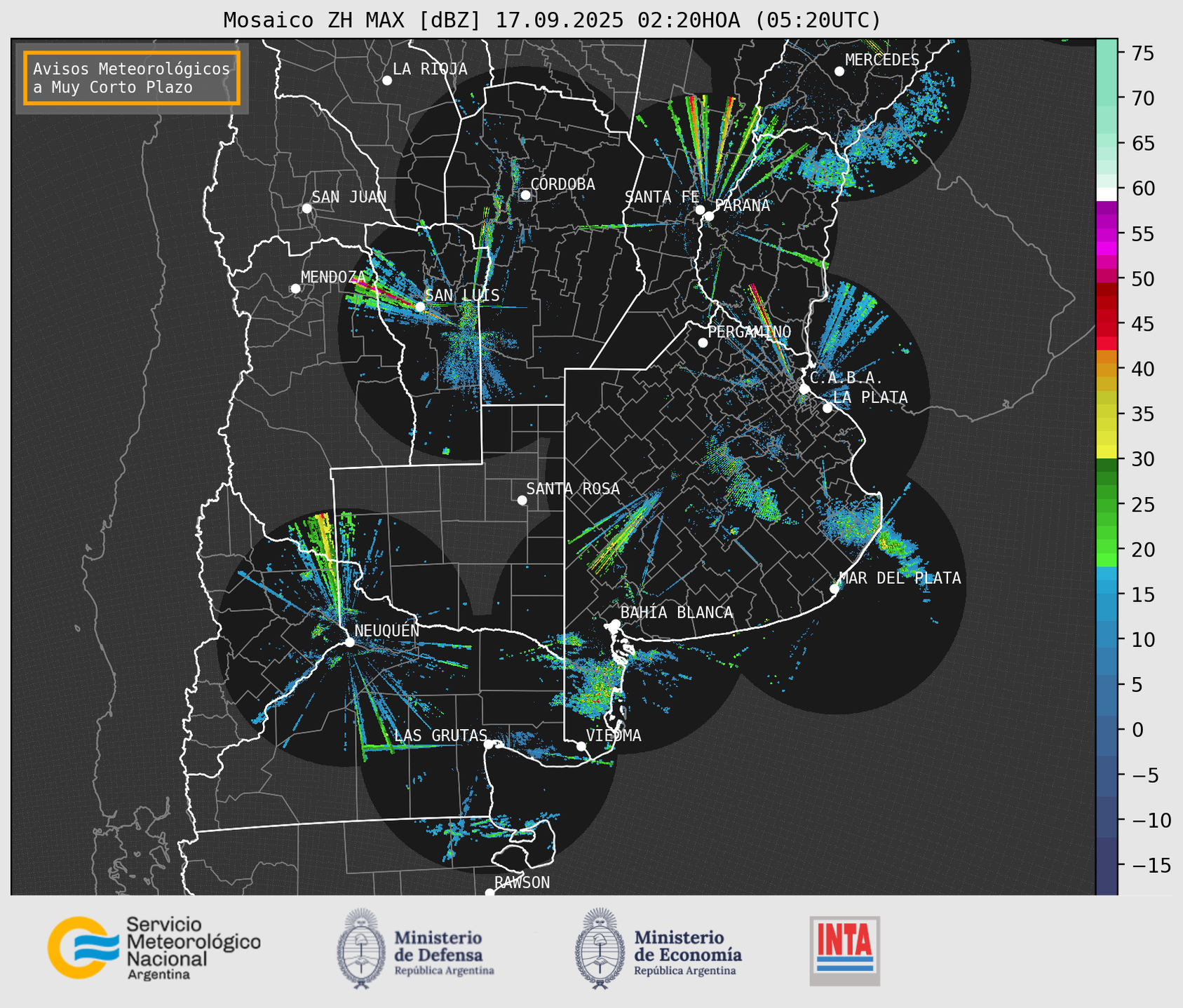Click the RAWSON city marker dot
Screen dimensions: 1183x1008
(489, 892)
